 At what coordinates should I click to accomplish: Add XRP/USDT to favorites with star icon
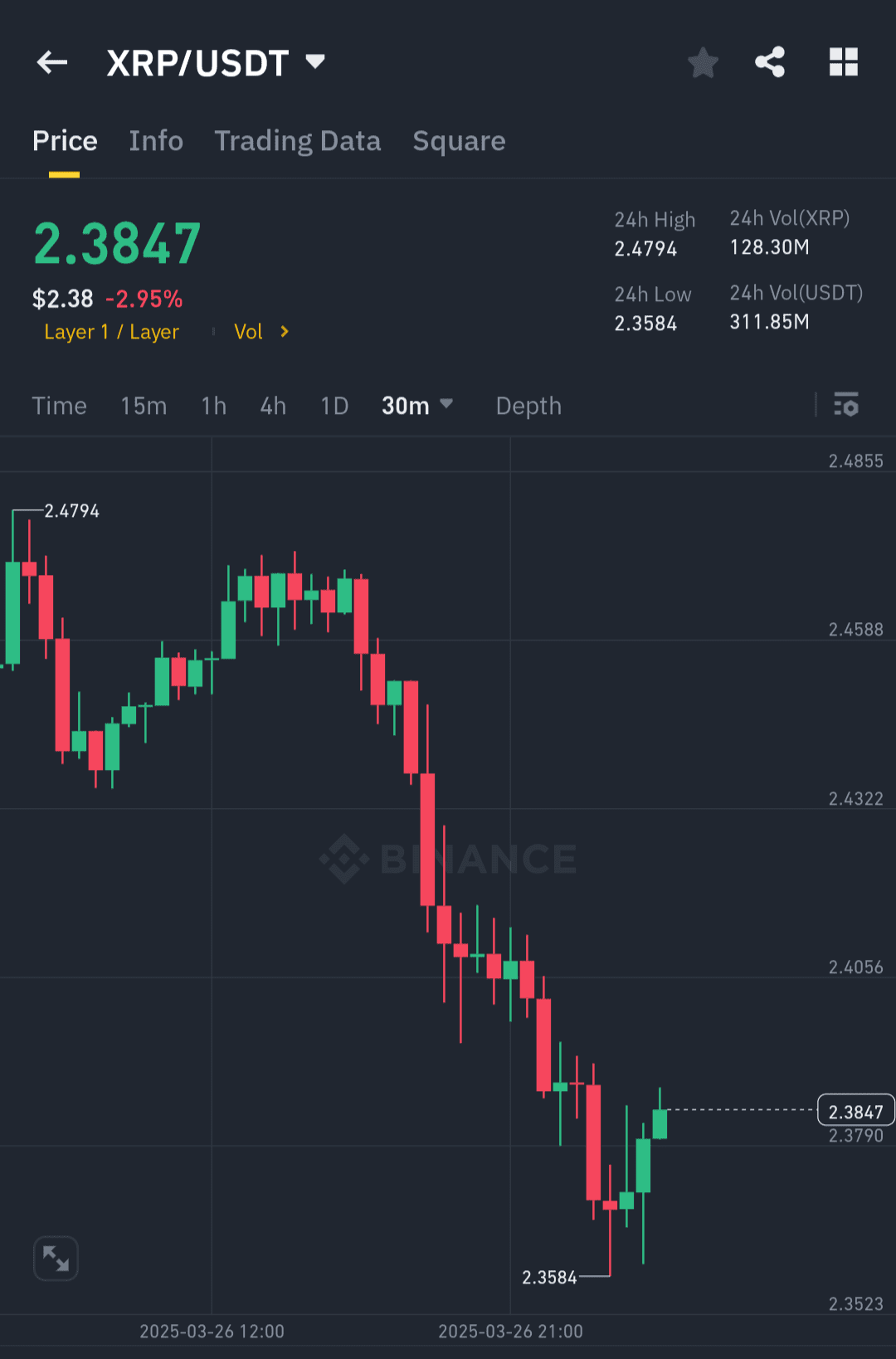pos(703,61)
